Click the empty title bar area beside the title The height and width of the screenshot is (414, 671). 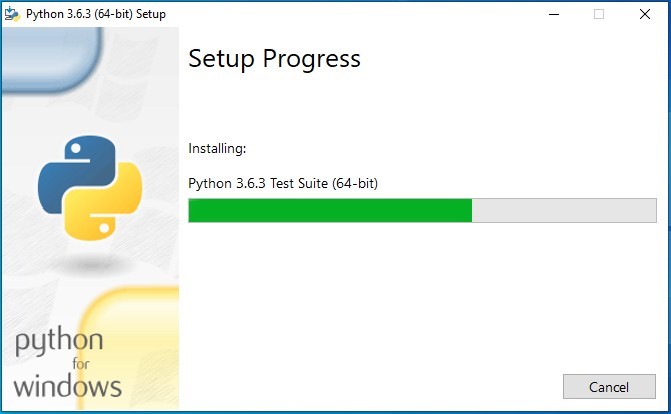click(350, 14)
